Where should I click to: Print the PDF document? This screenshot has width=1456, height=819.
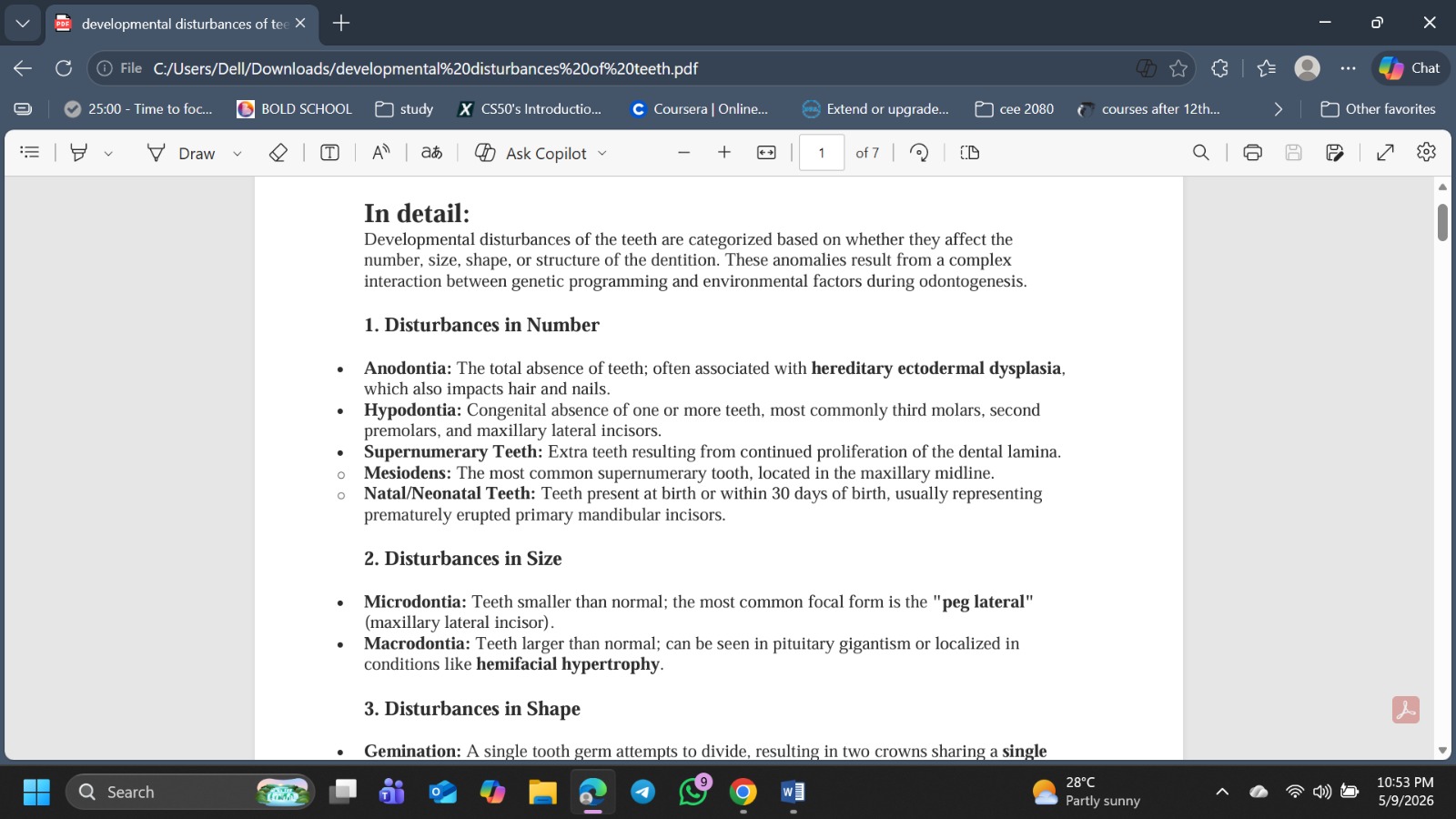(x=1253, y=153)
